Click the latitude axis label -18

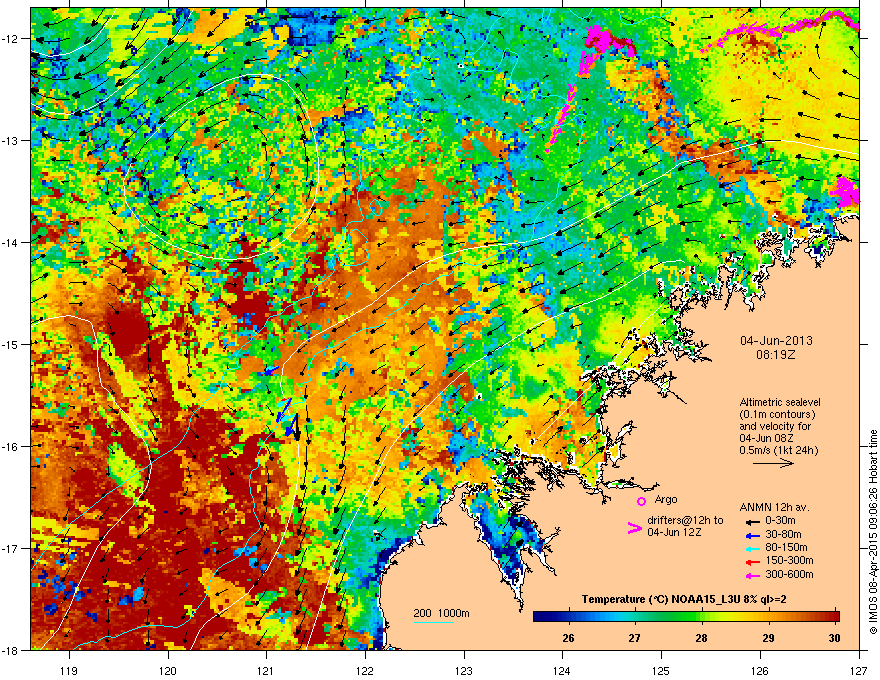click(x=11, y=650)
